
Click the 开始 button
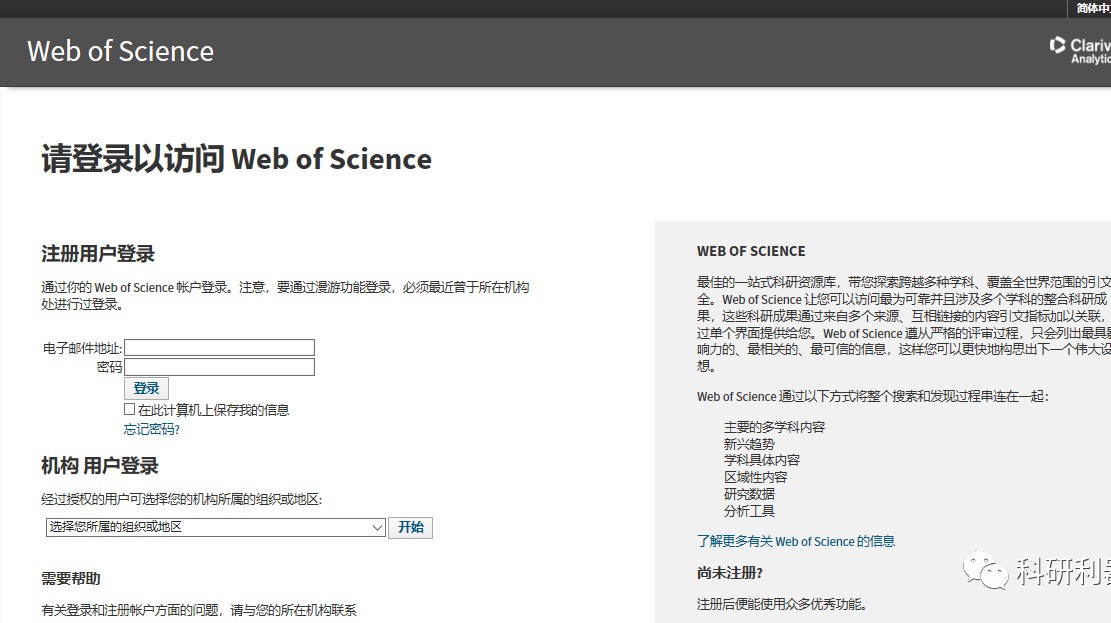tap(410, 527)
